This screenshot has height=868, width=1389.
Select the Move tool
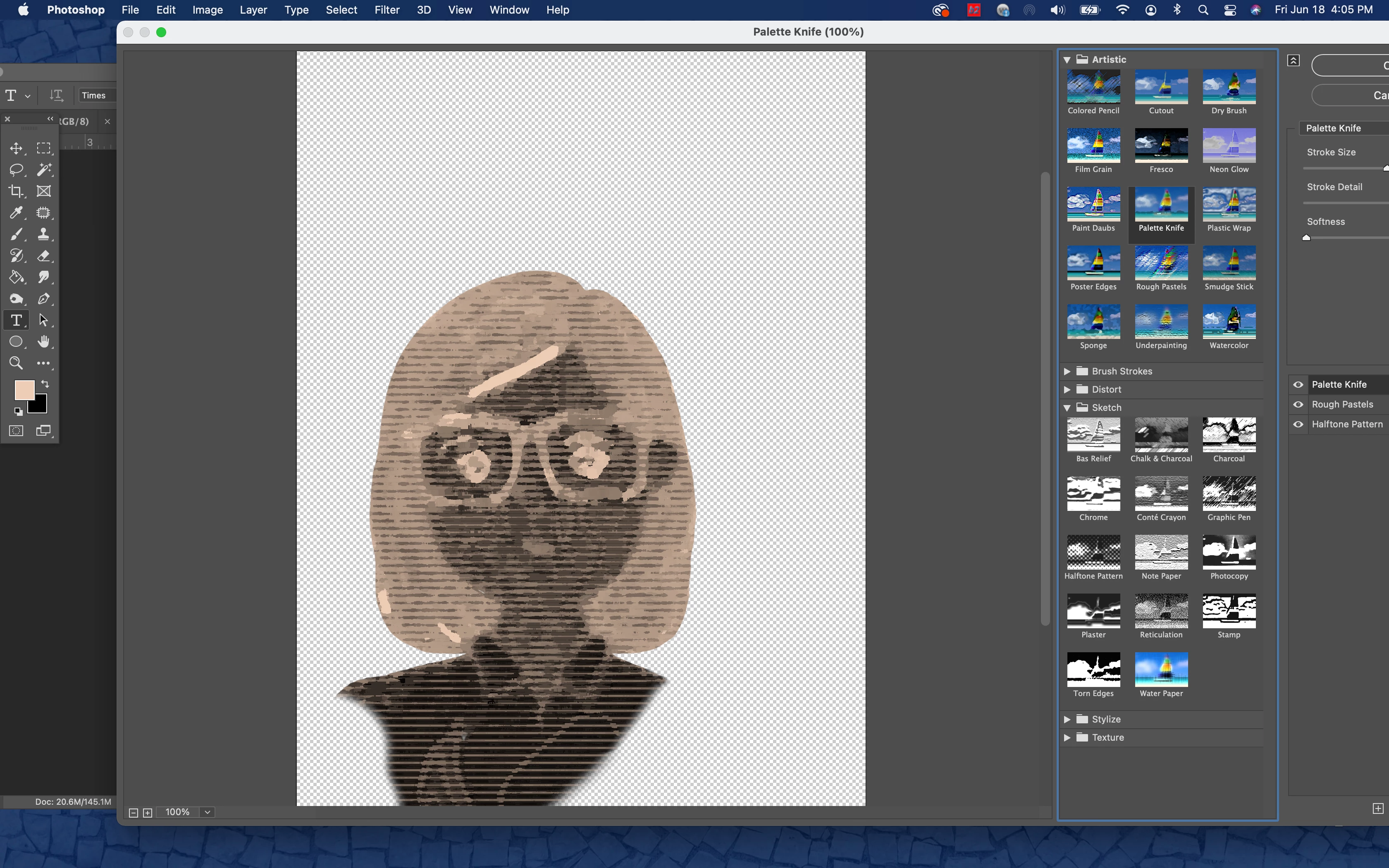pyautogui.click(x=16, y=149)
